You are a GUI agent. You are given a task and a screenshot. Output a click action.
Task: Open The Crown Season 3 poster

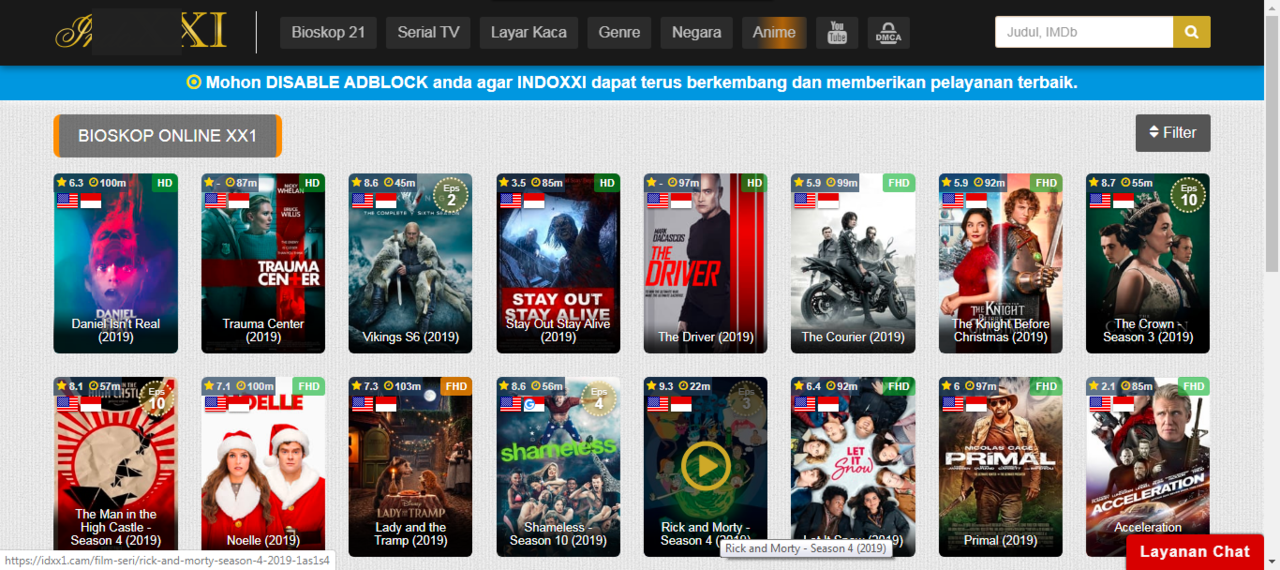point(1148,263)
